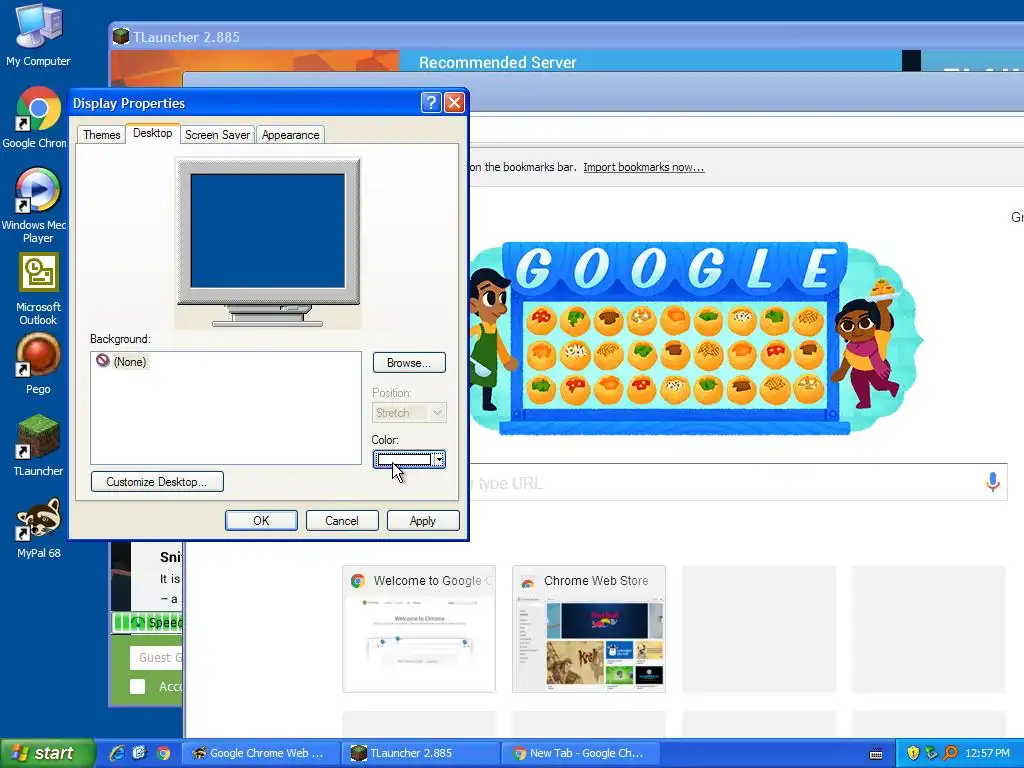Open Chrome quick launch icon
The image size is (1024, 768).
pos(163,753)
